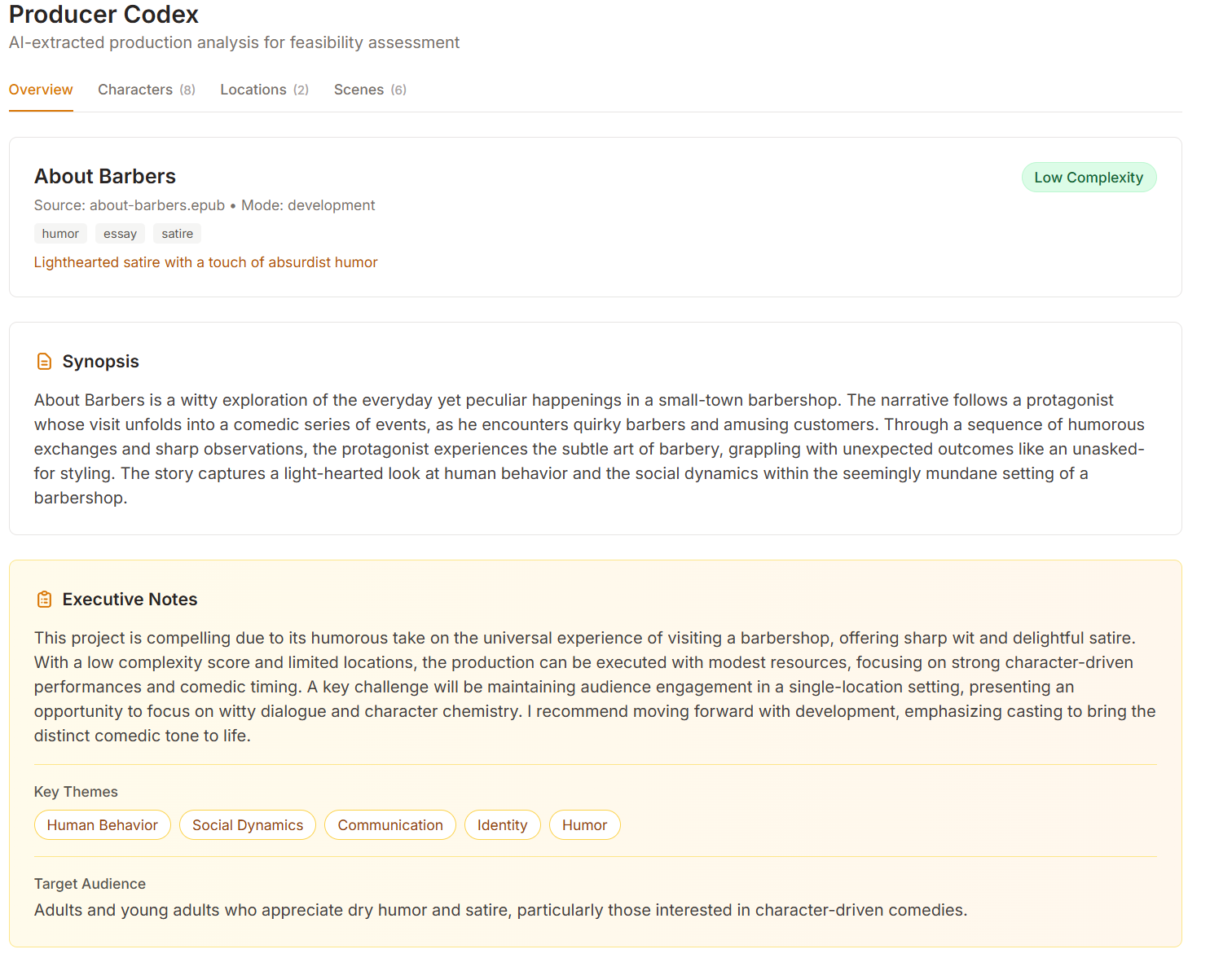The height and width of the screenshot is (958, 1232).
Task: Click the source filename about-barbers.epub
Action: 157,205
